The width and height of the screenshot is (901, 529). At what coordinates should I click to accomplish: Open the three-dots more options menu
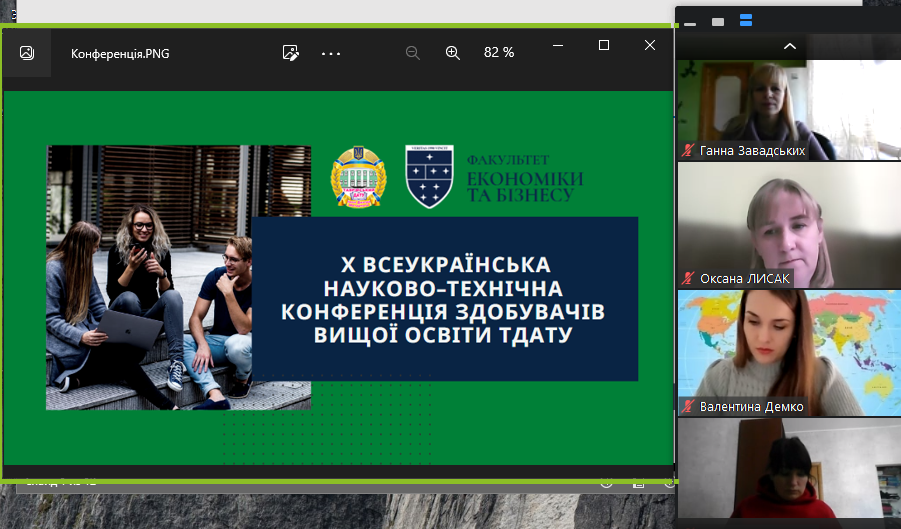click(331, 53)
